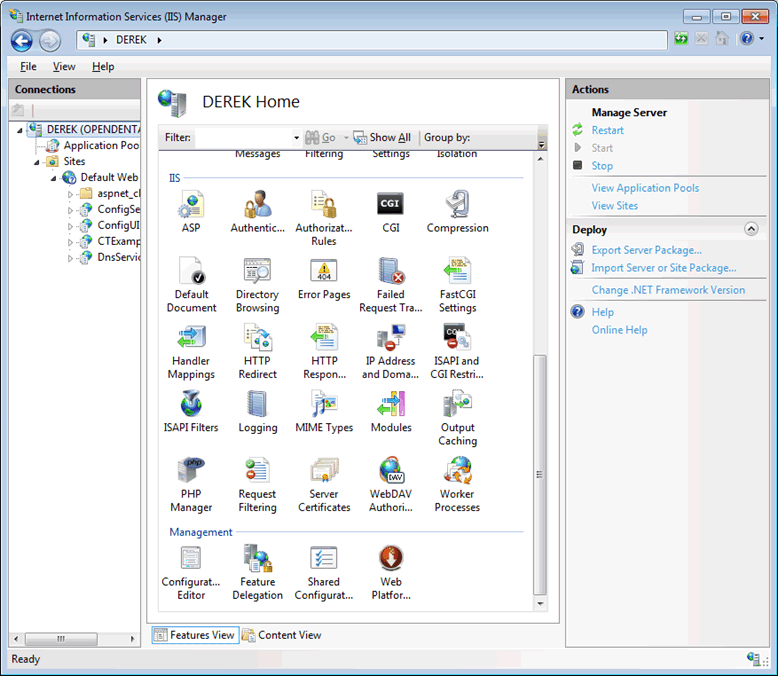Click Import Server or Site Package

(663, 268)
